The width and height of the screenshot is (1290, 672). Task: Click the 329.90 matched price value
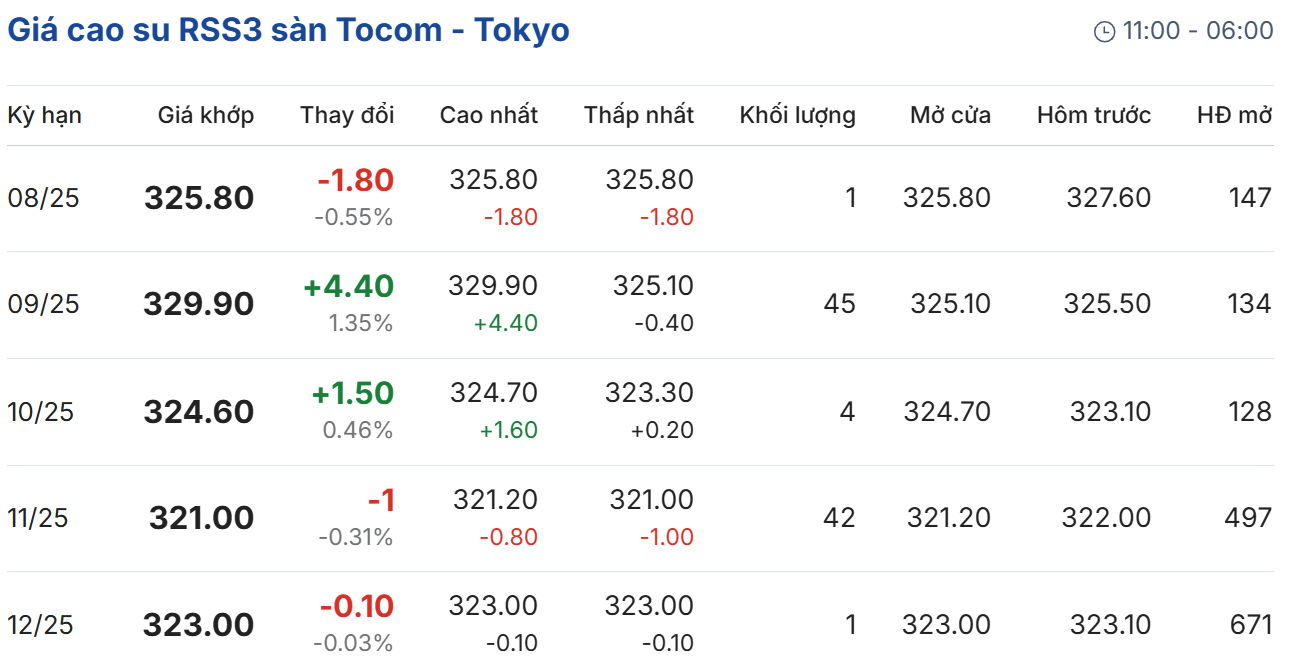tap(199, 304)
